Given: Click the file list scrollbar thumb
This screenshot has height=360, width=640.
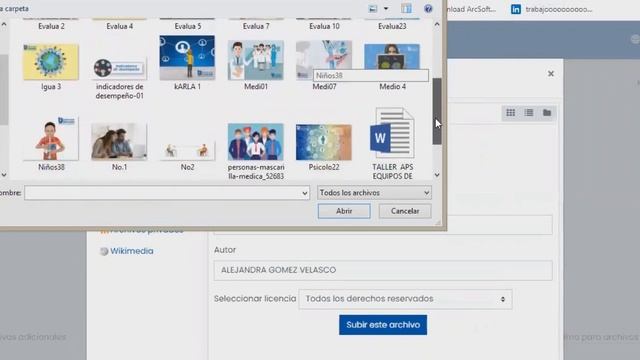Looking at the screenshot, I should tap(437, 111).
